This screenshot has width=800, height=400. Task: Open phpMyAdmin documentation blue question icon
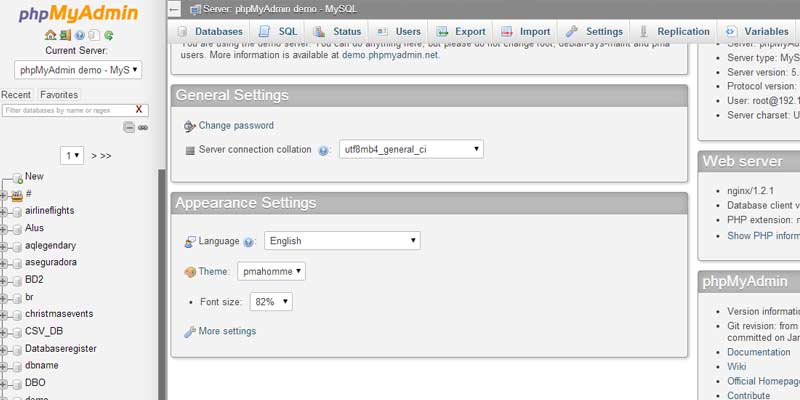tap(79, 35)
